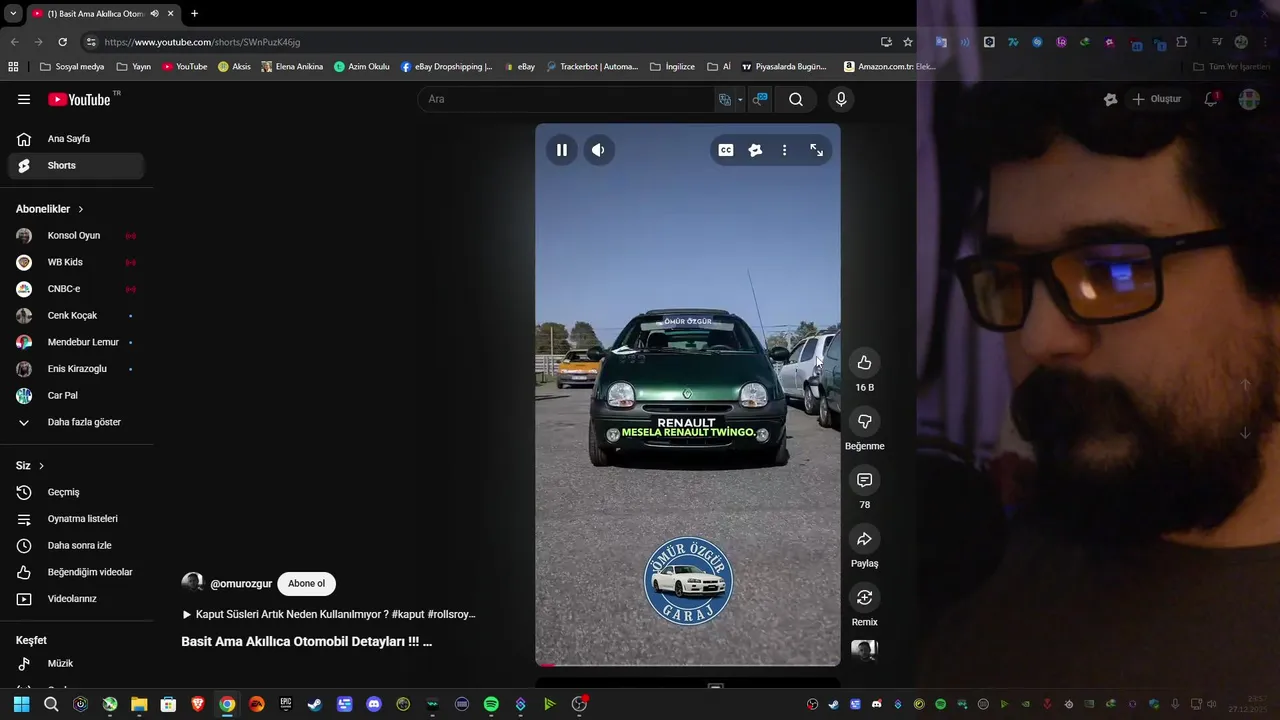Click the browser address bar URL
Image resolution: width=1280 pixels, height=720 pixels.
(202, 42)
